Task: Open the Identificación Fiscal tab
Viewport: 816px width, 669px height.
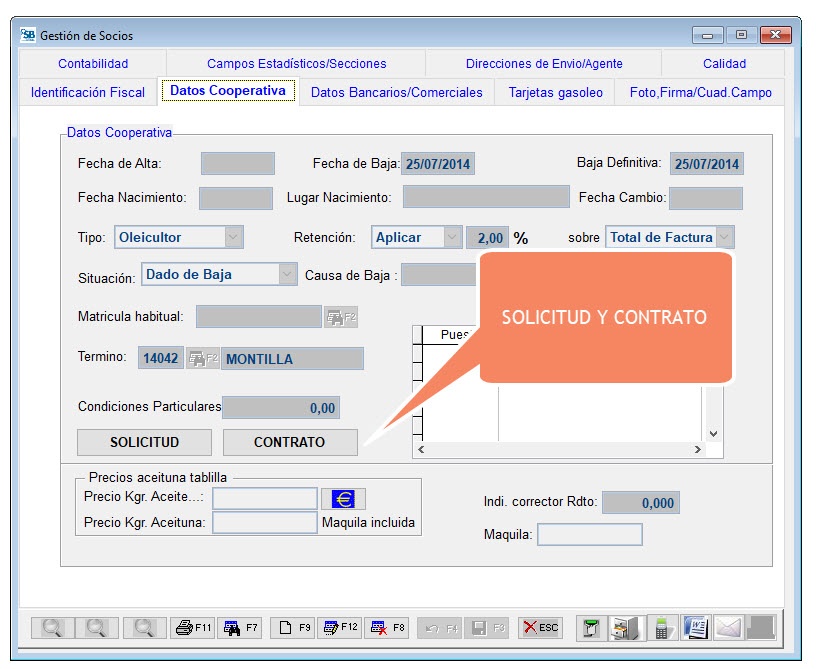Action: click(x=88, y=92)
